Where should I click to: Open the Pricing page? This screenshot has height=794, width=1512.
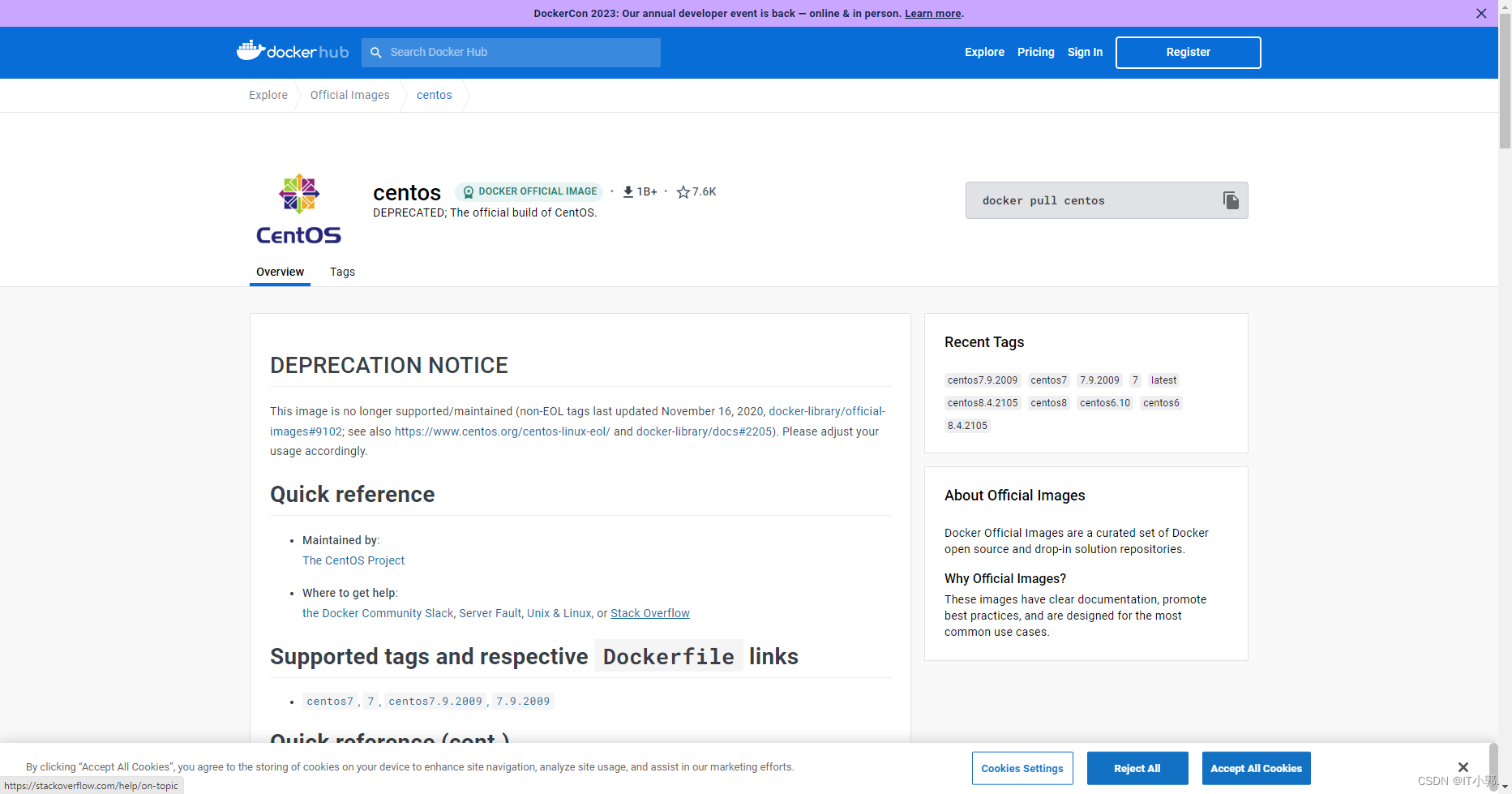tap(1036, 52)
